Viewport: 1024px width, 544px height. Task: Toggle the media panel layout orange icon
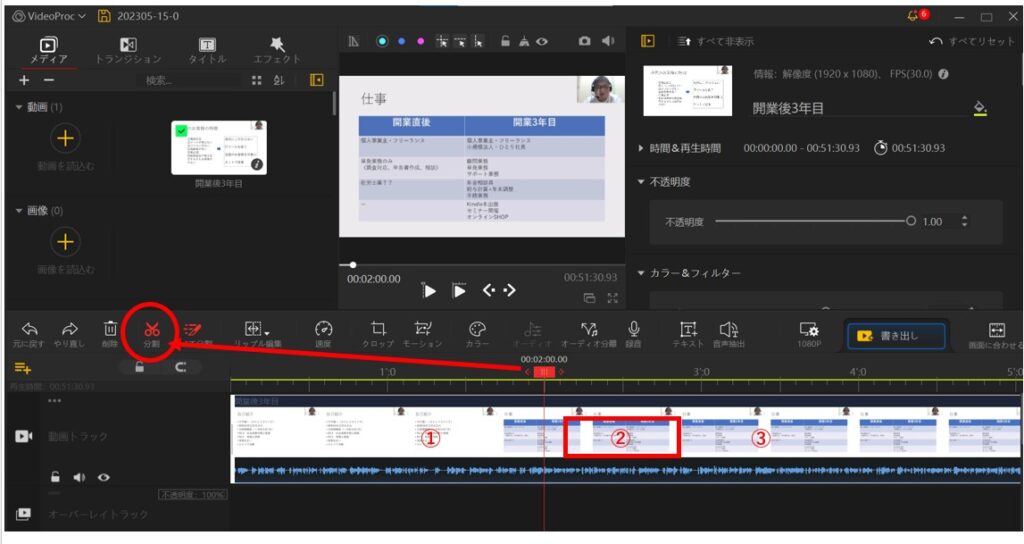click(317, 80)
